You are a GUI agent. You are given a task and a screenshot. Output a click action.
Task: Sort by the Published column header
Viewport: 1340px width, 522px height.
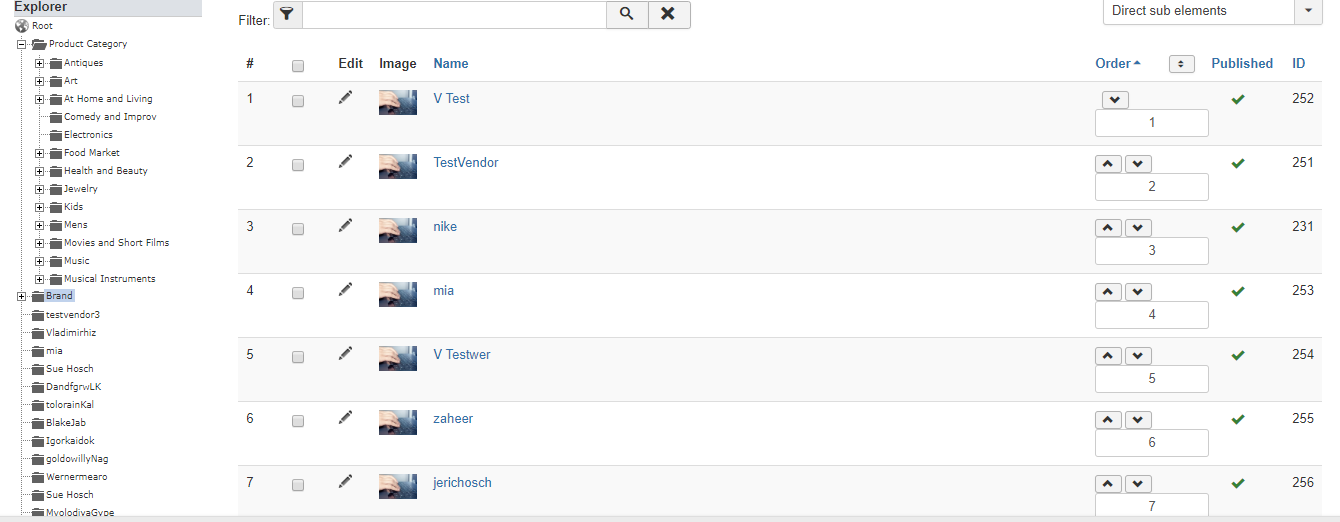1242,63
